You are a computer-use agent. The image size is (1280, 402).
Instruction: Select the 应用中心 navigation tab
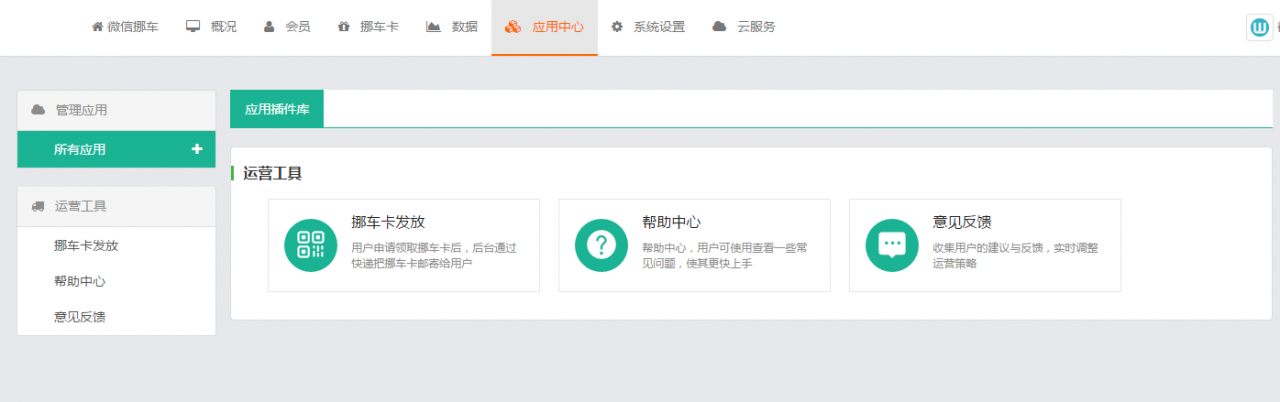[545, 27]
